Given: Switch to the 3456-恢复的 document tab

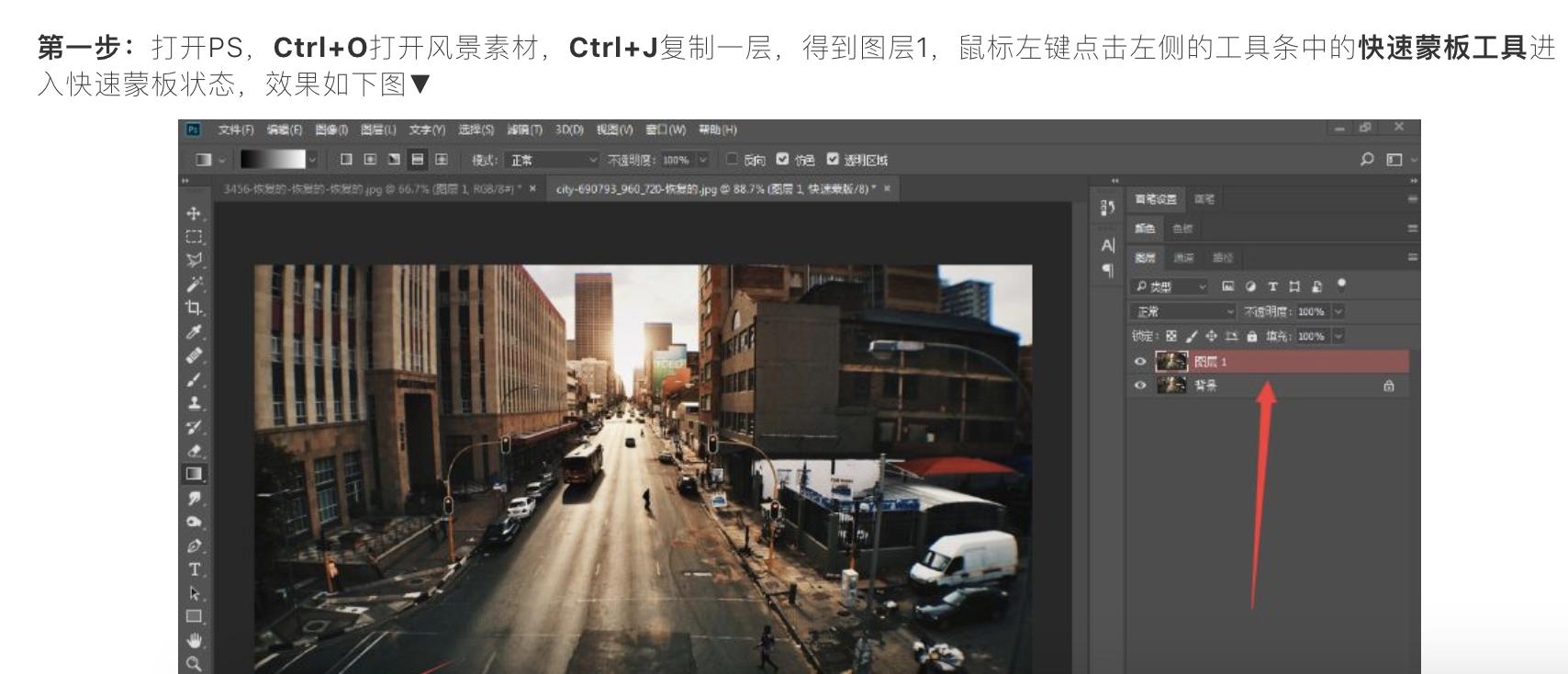Looking at the screenshot, I should [372, 188].
